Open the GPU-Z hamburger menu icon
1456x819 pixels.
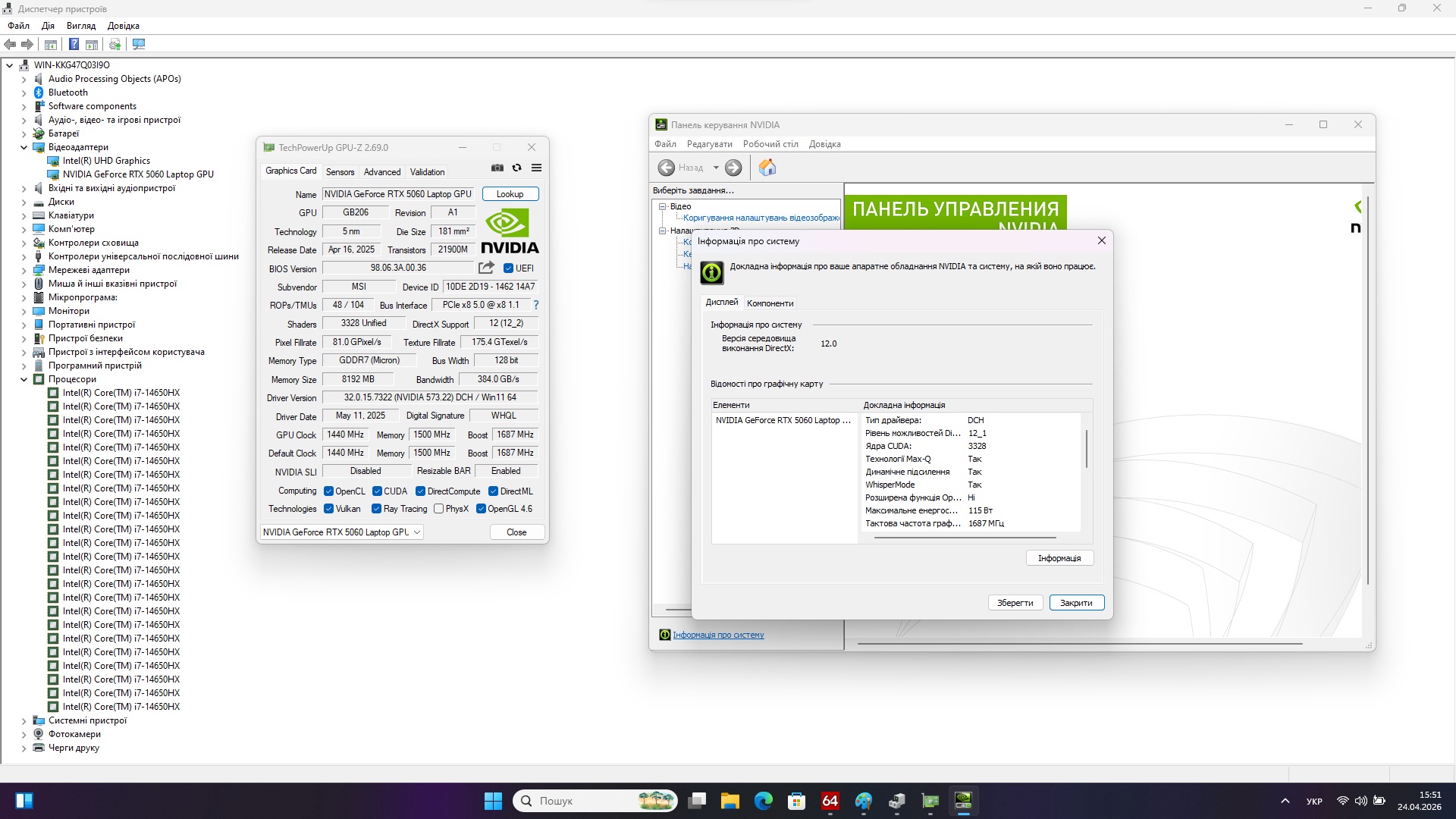click(x=536, y=168)
